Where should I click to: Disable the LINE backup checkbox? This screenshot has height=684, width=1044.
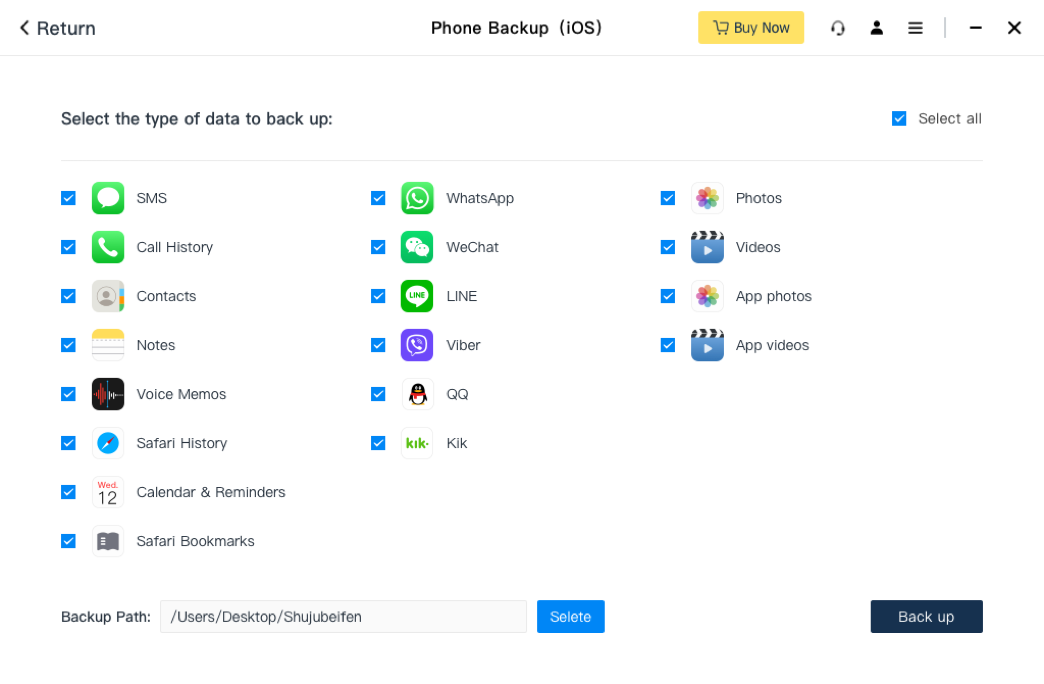point(378,296)
